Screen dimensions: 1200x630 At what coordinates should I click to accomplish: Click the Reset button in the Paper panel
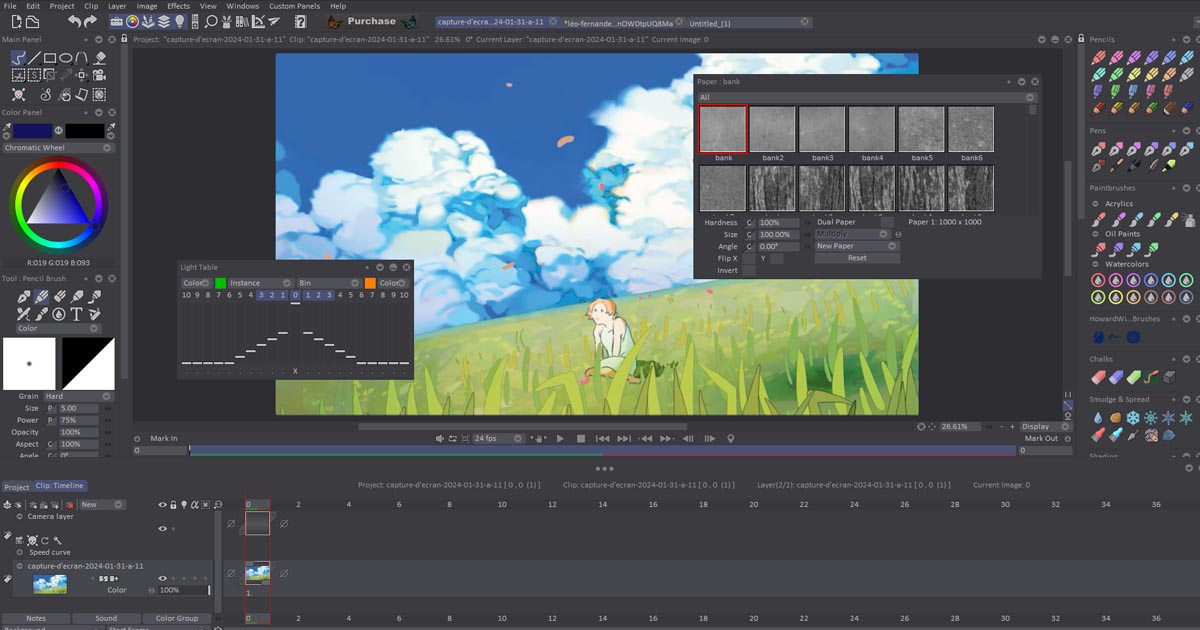856,258
